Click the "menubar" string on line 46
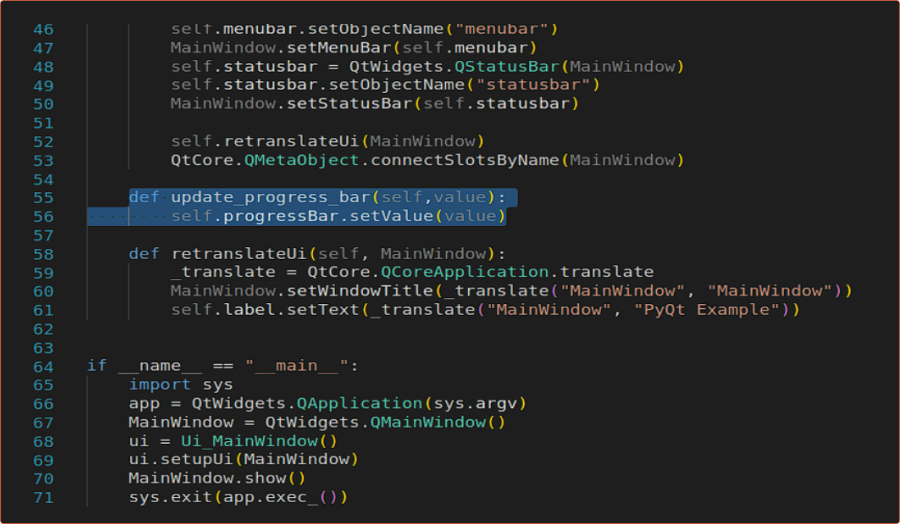This screenshot has width=900, height=524. pyautogui.click(x=503, y=29)
